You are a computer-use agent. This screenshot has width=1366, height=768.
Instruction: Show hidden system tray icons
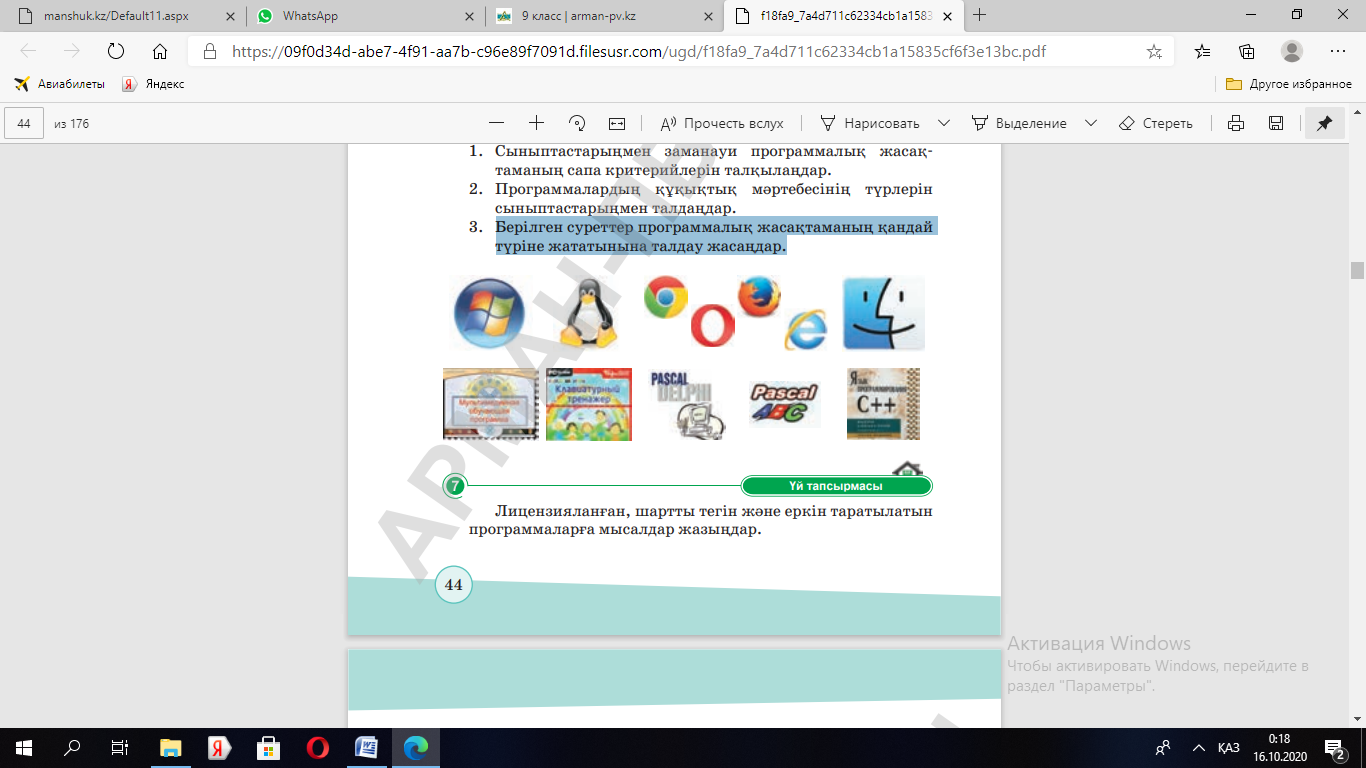tap(1199, 747)
